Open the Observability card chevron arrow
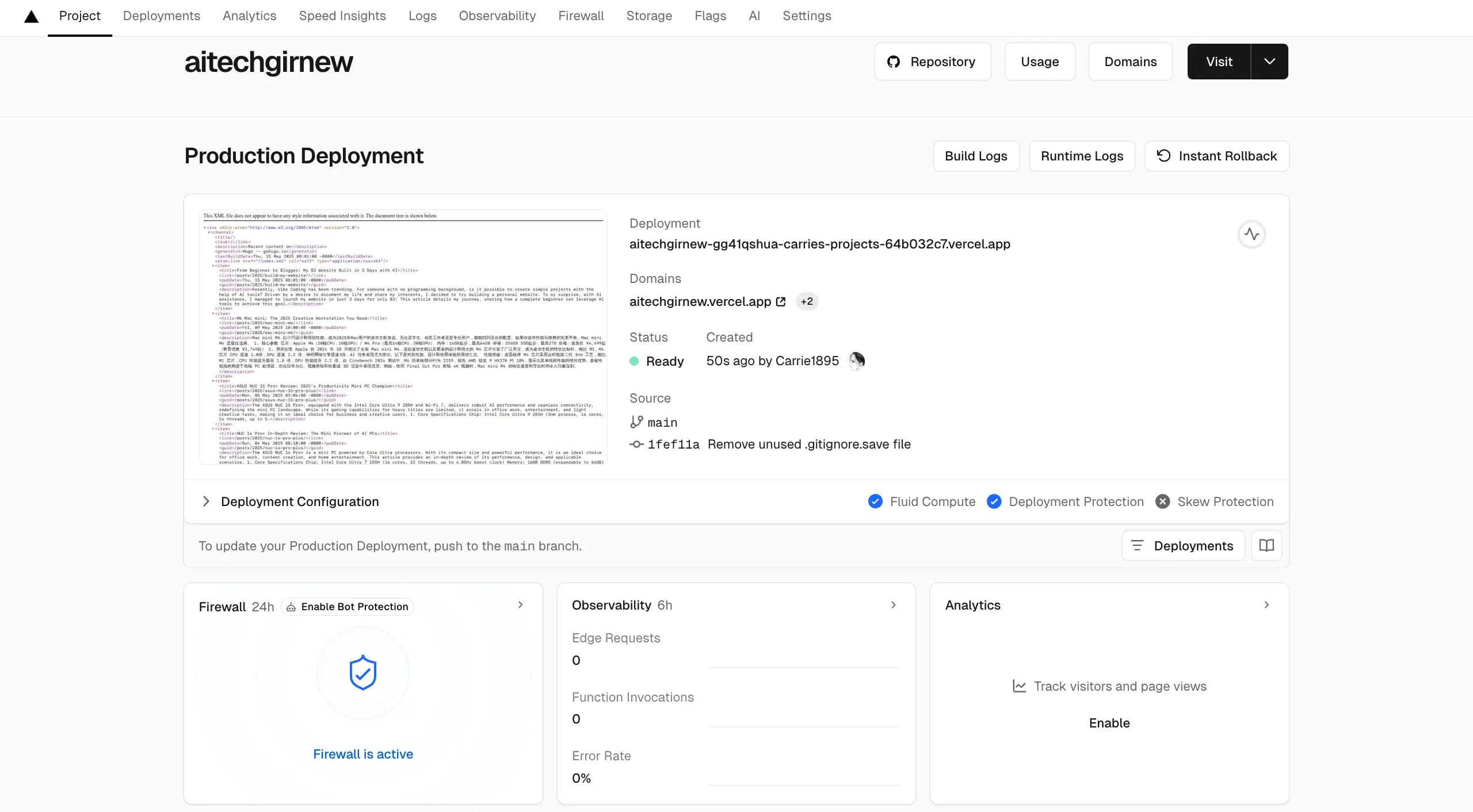1473x812 pixels. click(x=893, y=604)
